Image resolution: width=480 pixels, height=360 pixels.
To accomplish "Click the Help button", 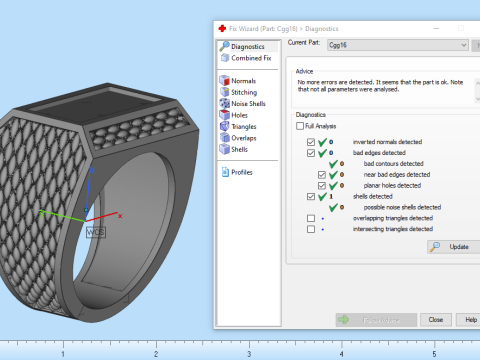I will click(x=468, y=320).
